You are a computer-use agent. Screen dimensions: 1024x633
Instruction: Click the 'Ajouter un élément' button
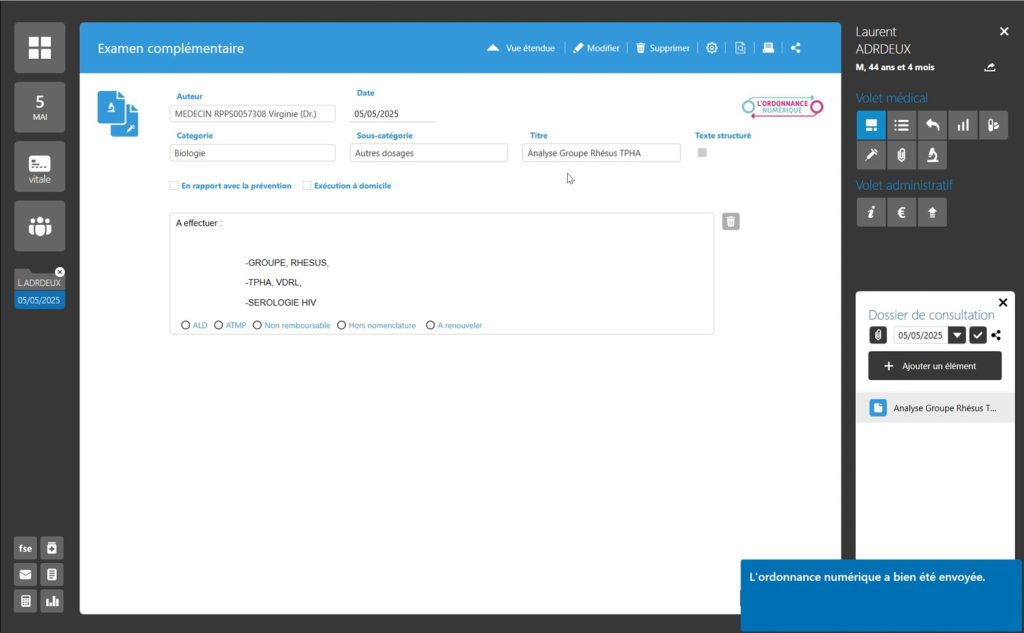coord(934,366)
